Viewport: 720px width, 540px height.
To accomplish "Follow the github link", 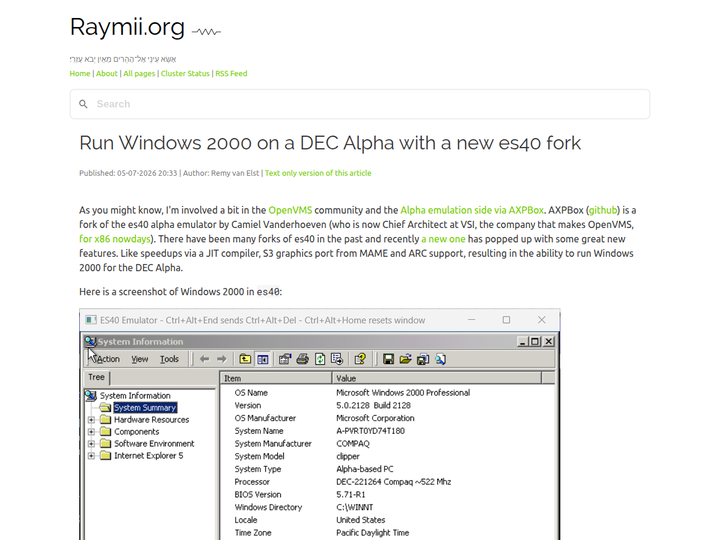I will point(603,210).
